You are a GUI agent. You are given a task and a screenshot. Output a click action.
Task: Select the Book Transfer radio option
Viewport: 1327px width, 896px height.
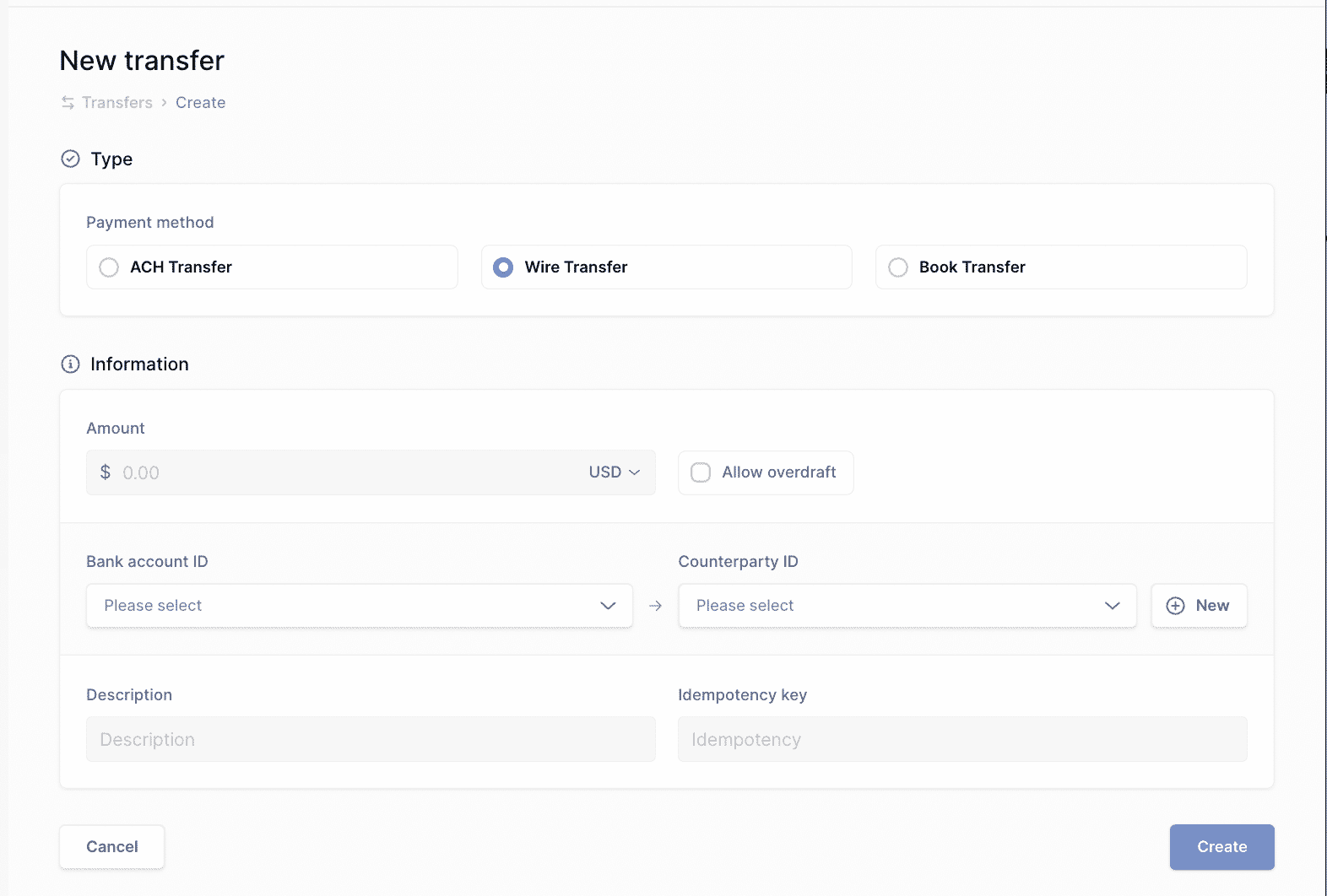(1061, 267)
